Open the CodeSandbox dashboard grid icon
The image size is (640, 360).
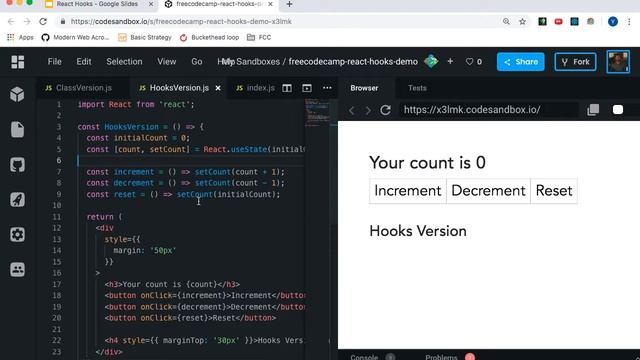point(18,62)
